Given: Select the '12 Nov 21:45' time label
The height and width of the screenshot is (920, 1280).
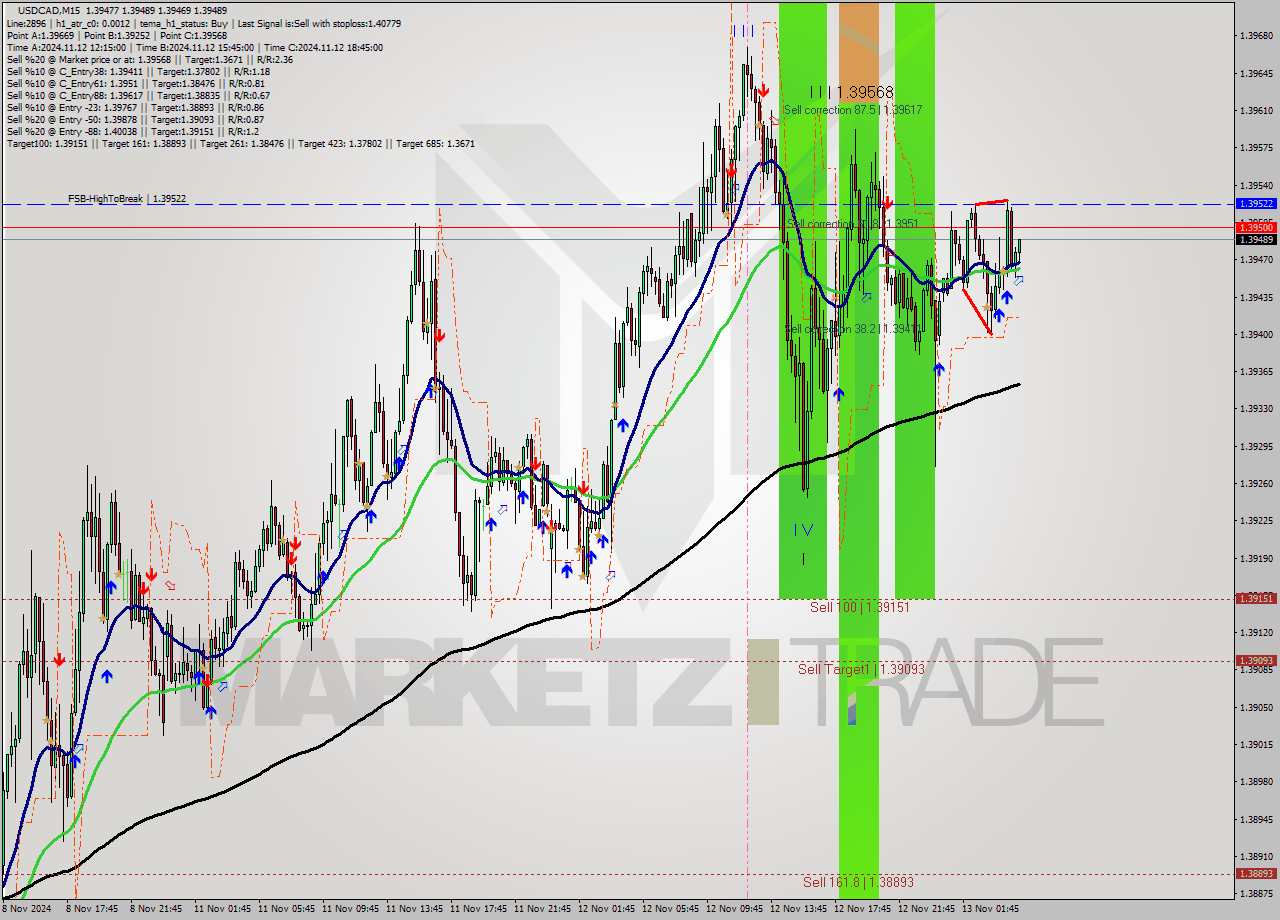Looking at the screenshot, I should (926, 909).
